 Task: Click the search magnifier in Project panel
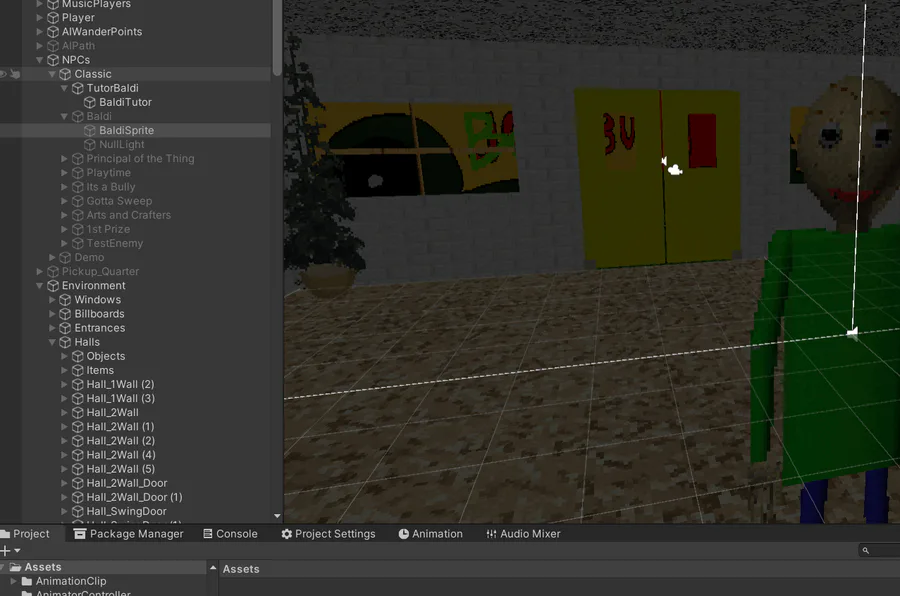[866, 551]
